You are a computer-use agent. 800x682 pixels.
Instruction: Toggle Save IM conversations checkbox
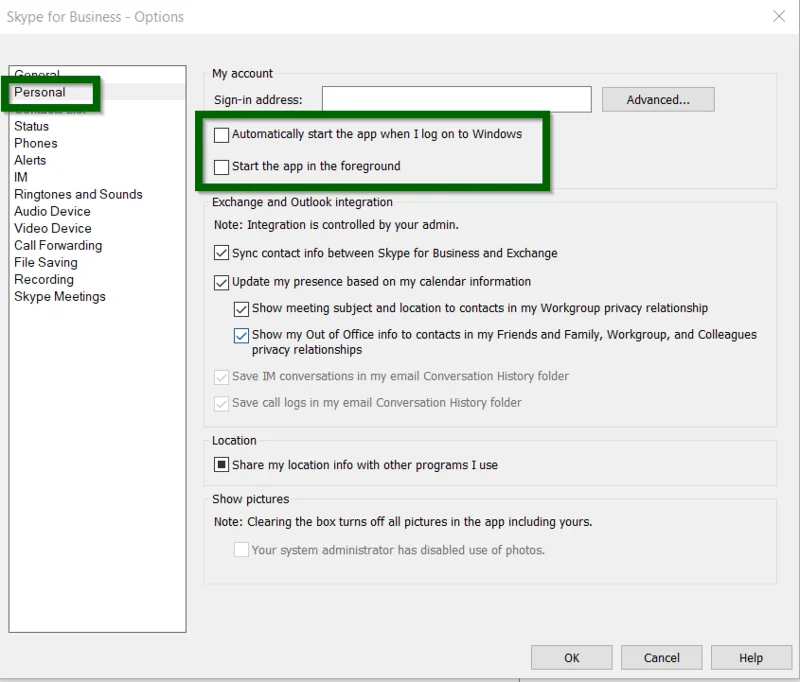click(221, 377)
